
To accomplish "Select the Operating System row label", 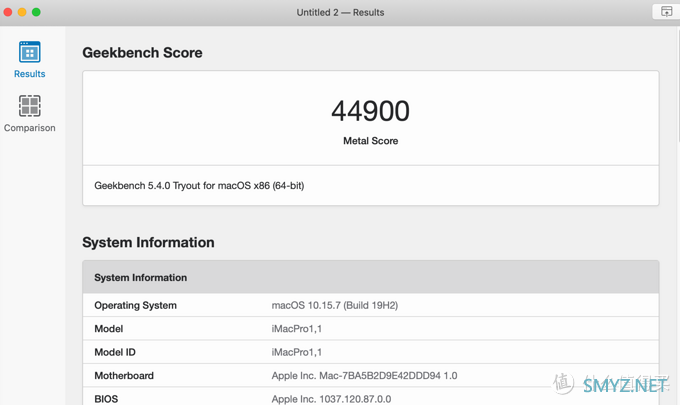I will 135,305.
